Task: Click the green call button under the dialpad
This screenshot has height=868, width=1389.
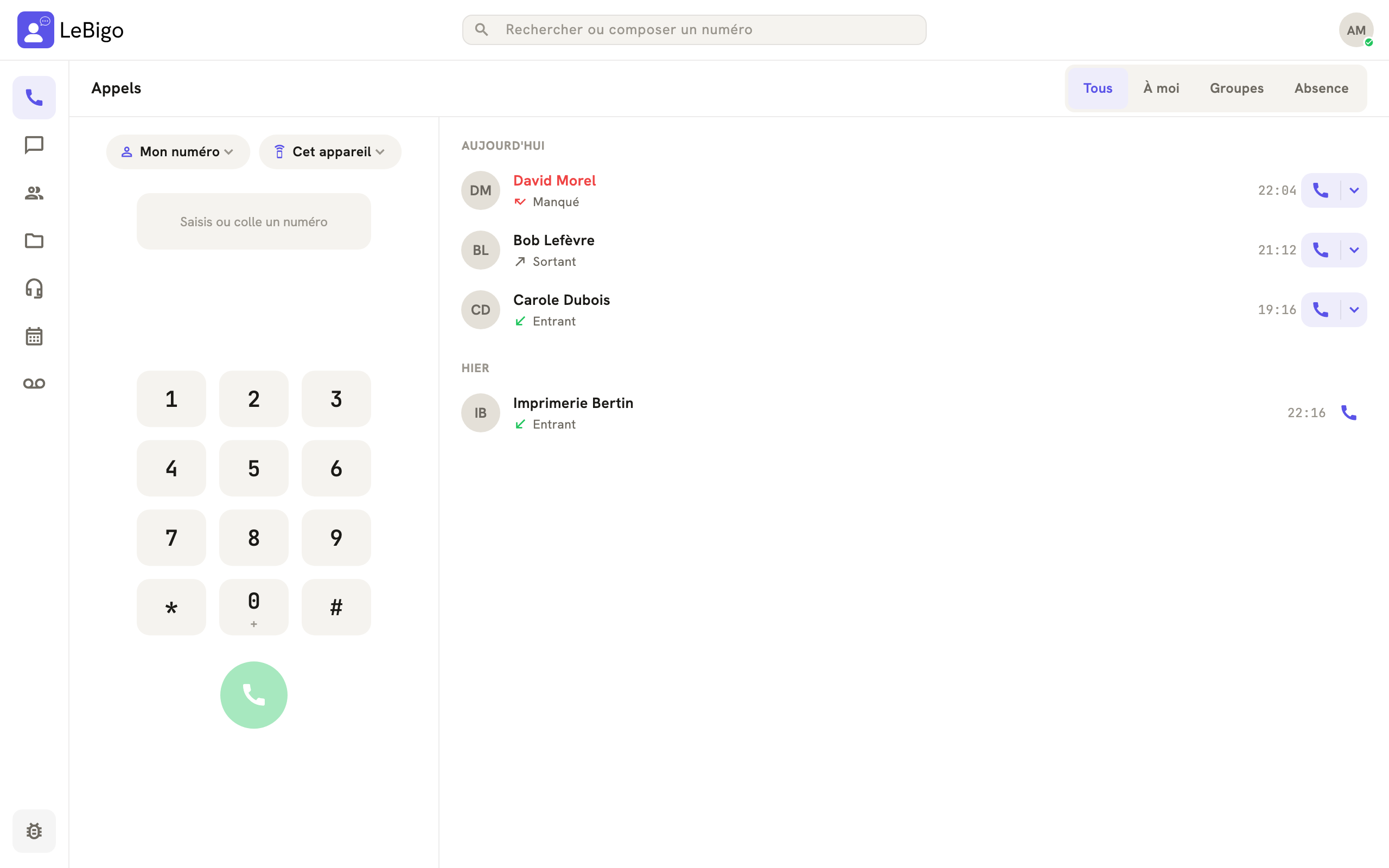Action: coord(254,694)
